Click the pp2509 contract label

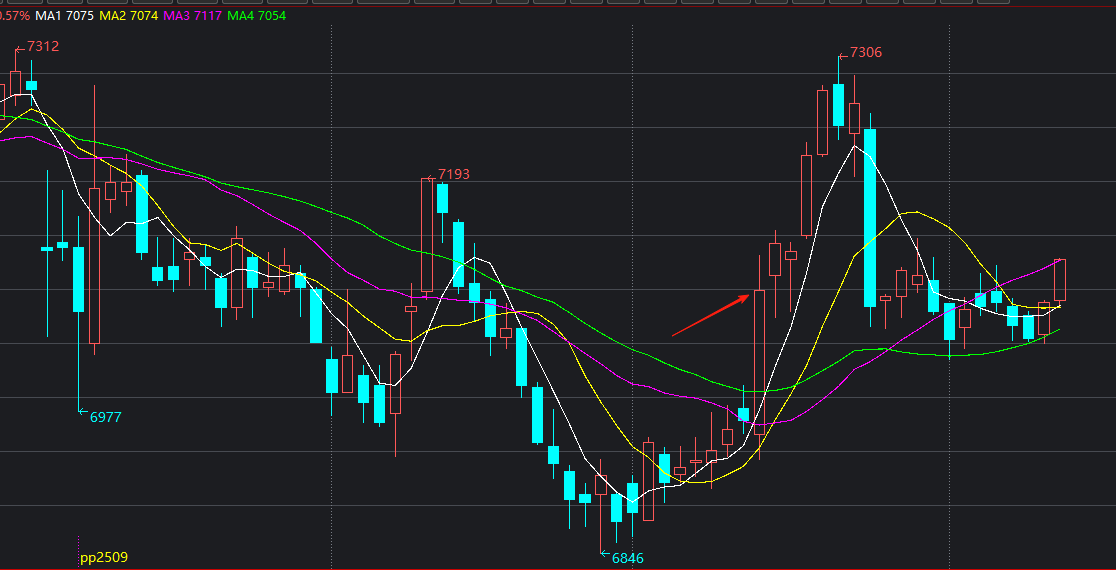(x=104, y=557)
